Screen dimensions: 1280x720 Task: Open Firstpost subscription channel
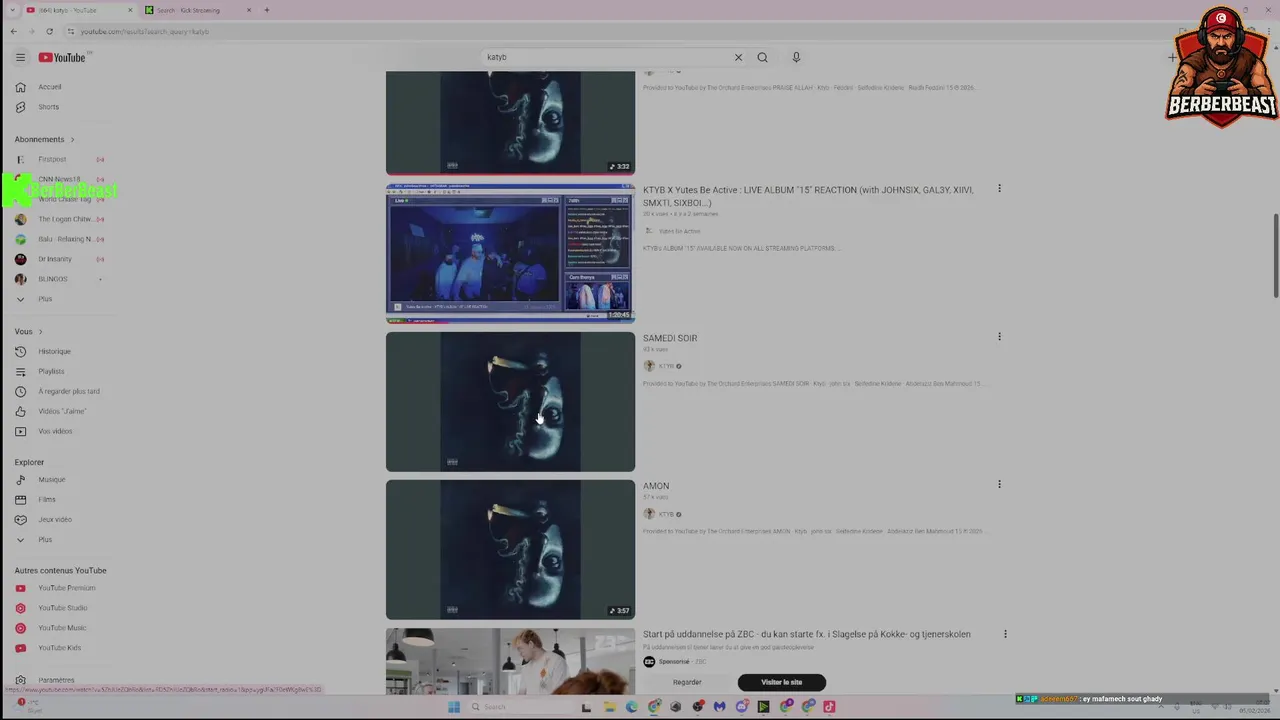pos(52,159)
